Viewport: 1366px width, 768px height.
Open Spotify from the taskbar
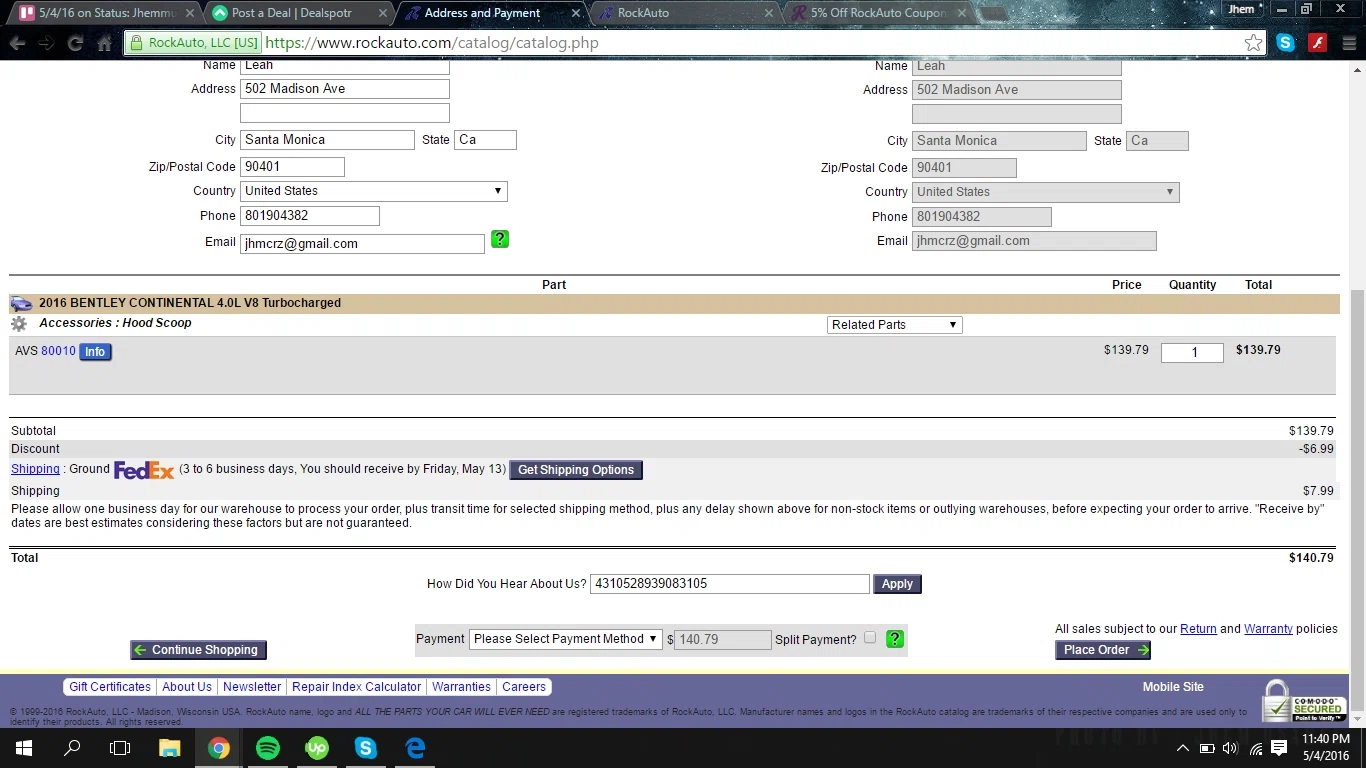coord(267,748)
